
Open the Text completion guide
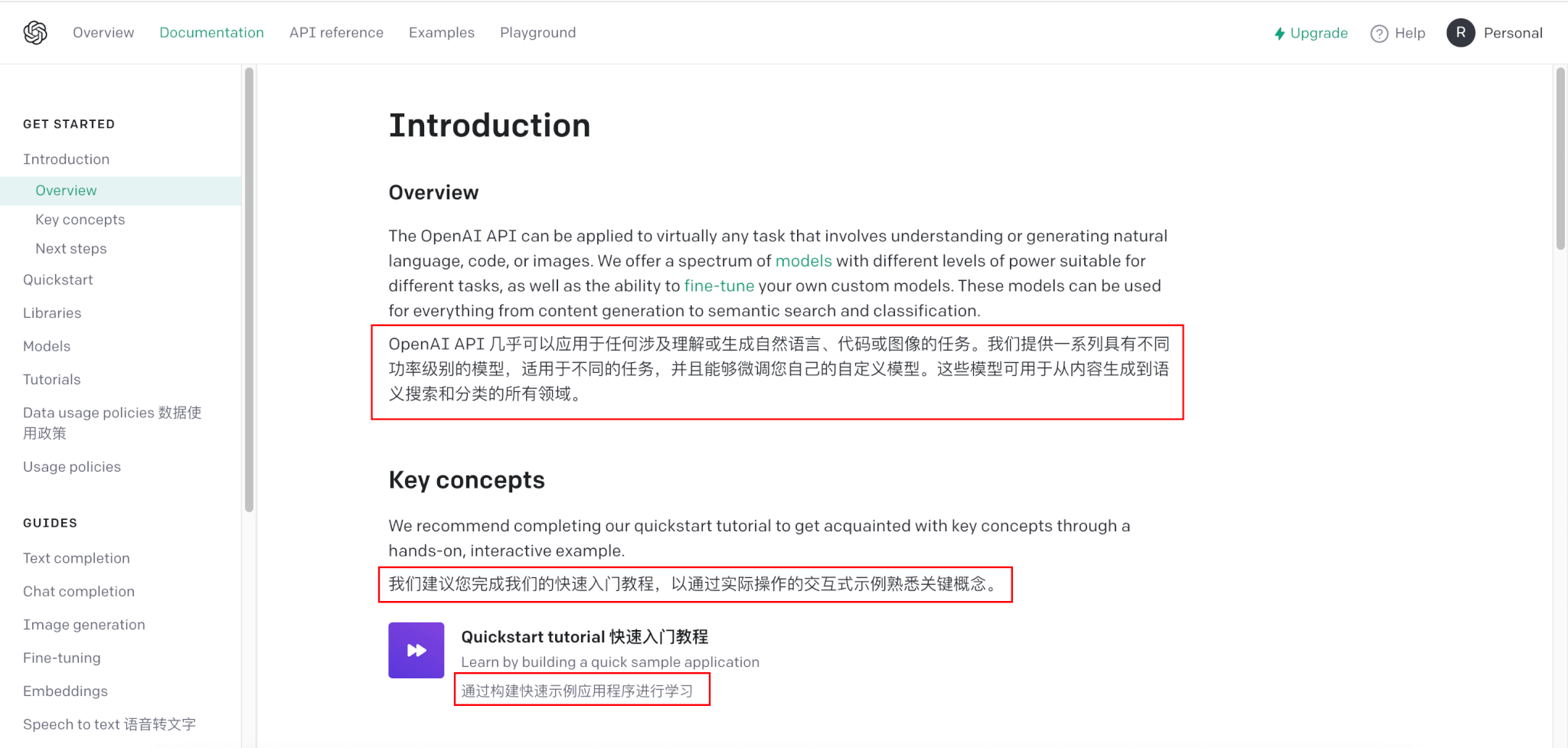[77, 558]
